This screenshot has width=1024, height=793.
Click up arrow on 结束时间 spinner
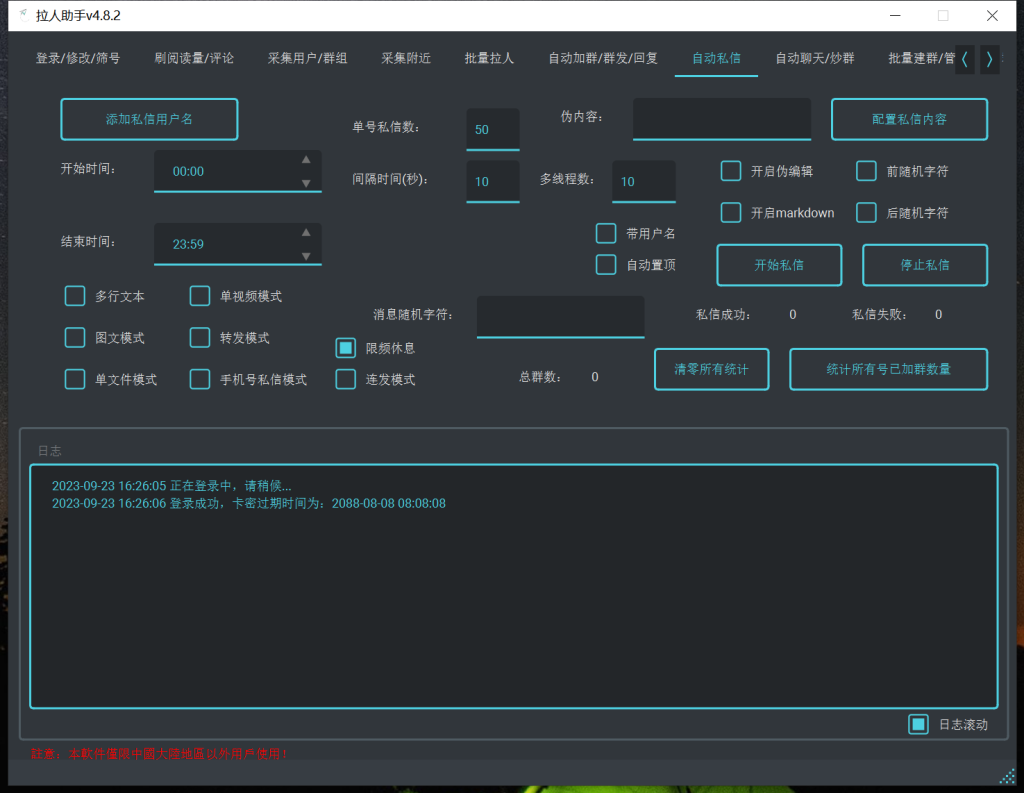click(x=306, y=232)
